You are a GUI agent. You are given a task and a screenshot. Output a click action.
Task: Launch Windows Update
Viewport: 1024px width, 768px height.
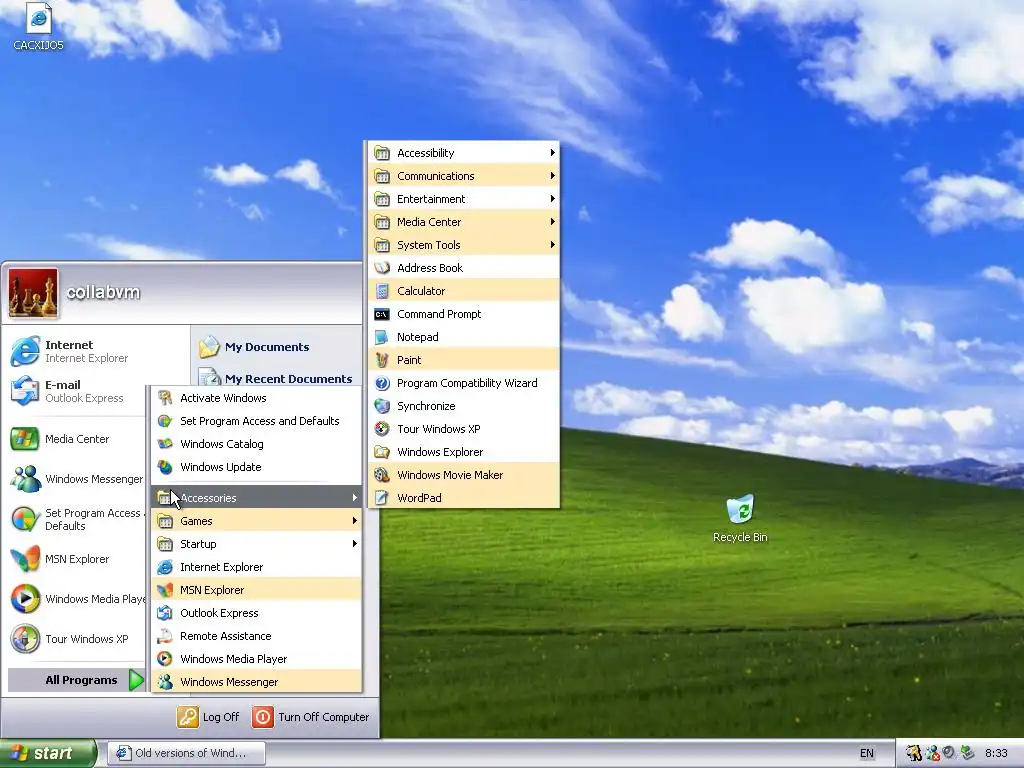257,467
